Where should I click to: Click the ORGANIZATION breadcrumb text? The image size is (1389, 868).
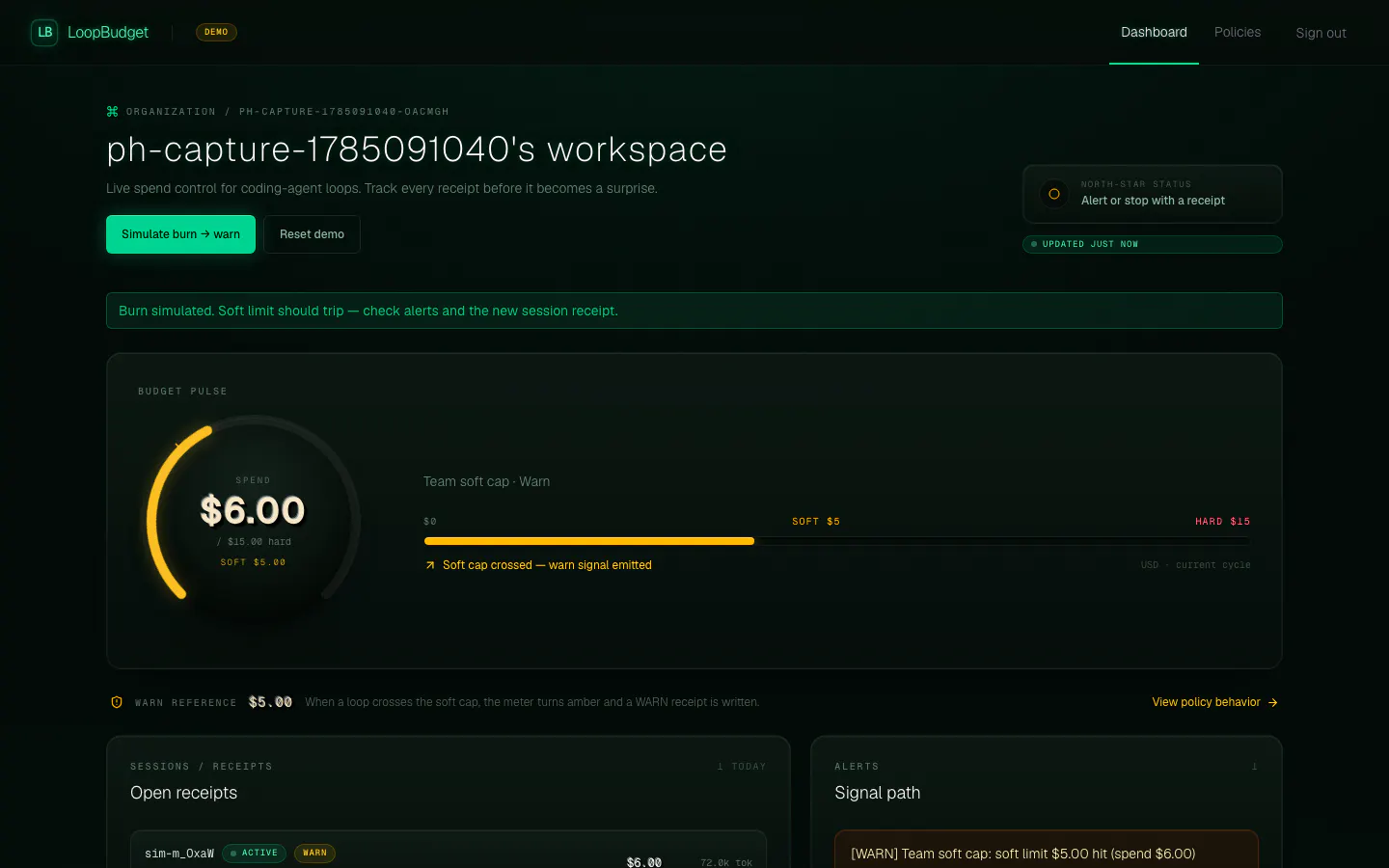(x=171, y=112)
